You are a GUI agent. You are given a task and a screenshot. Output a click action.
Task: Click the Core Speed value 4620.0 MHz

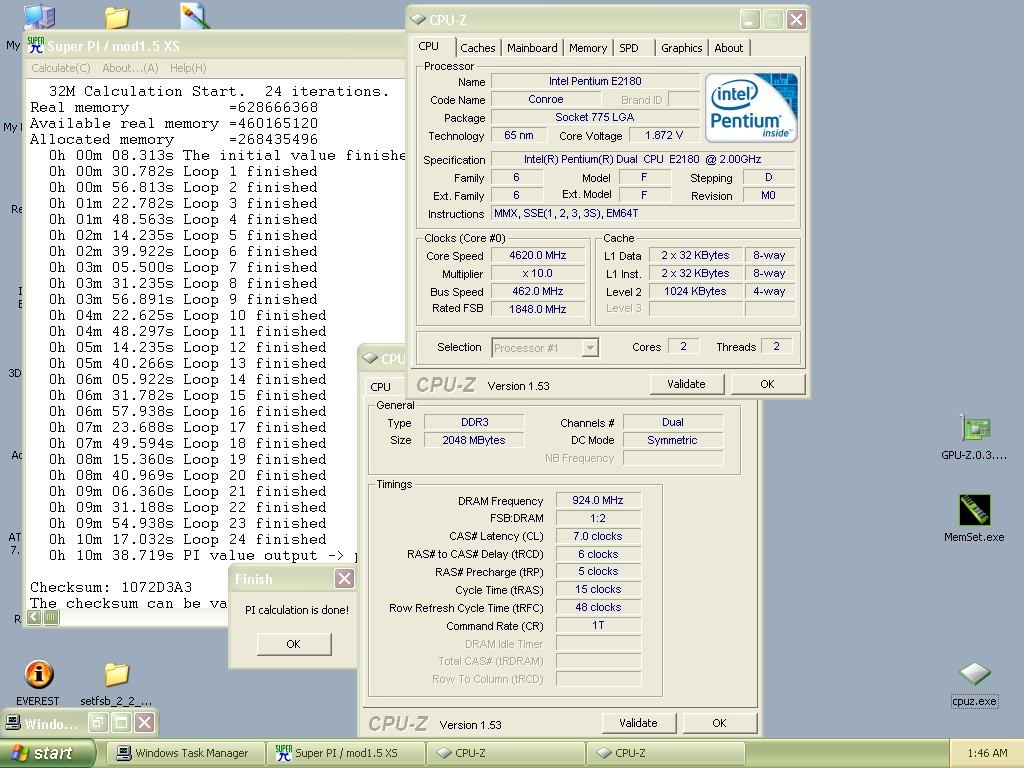tap(537, 255)
